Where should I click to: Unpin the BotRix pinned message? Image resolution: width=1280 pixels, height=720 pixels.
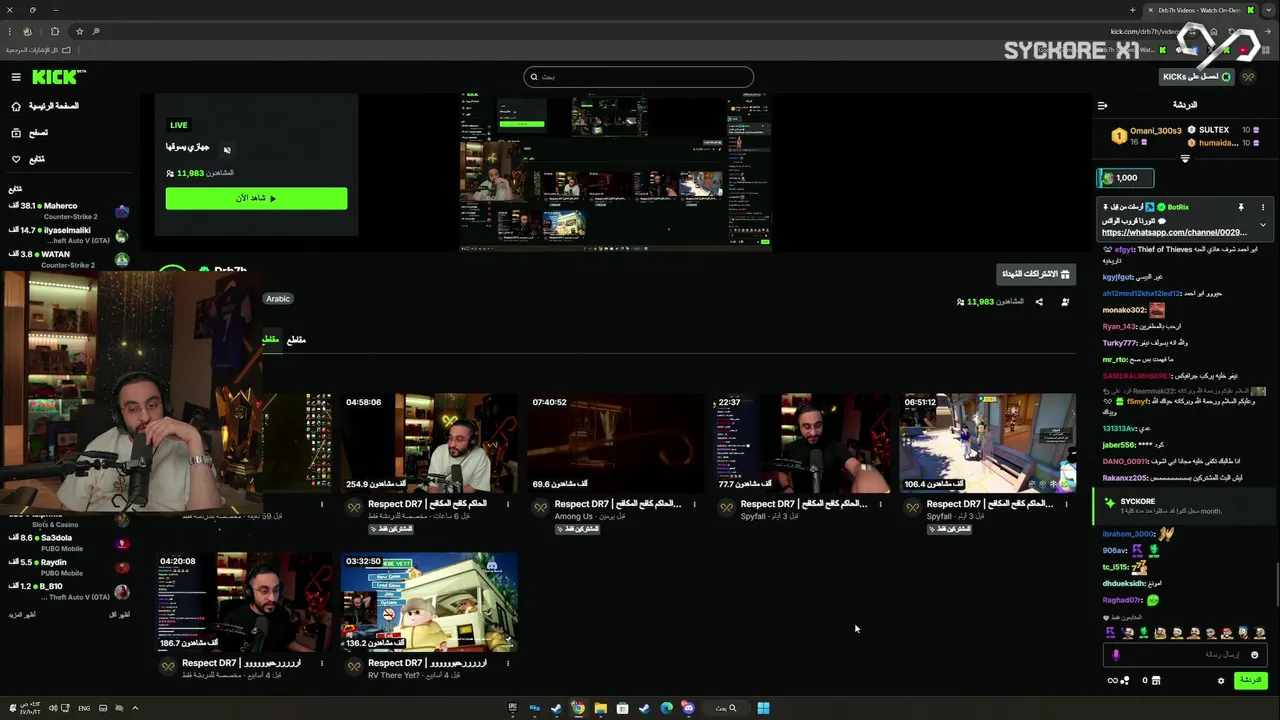coord(1241,207)
